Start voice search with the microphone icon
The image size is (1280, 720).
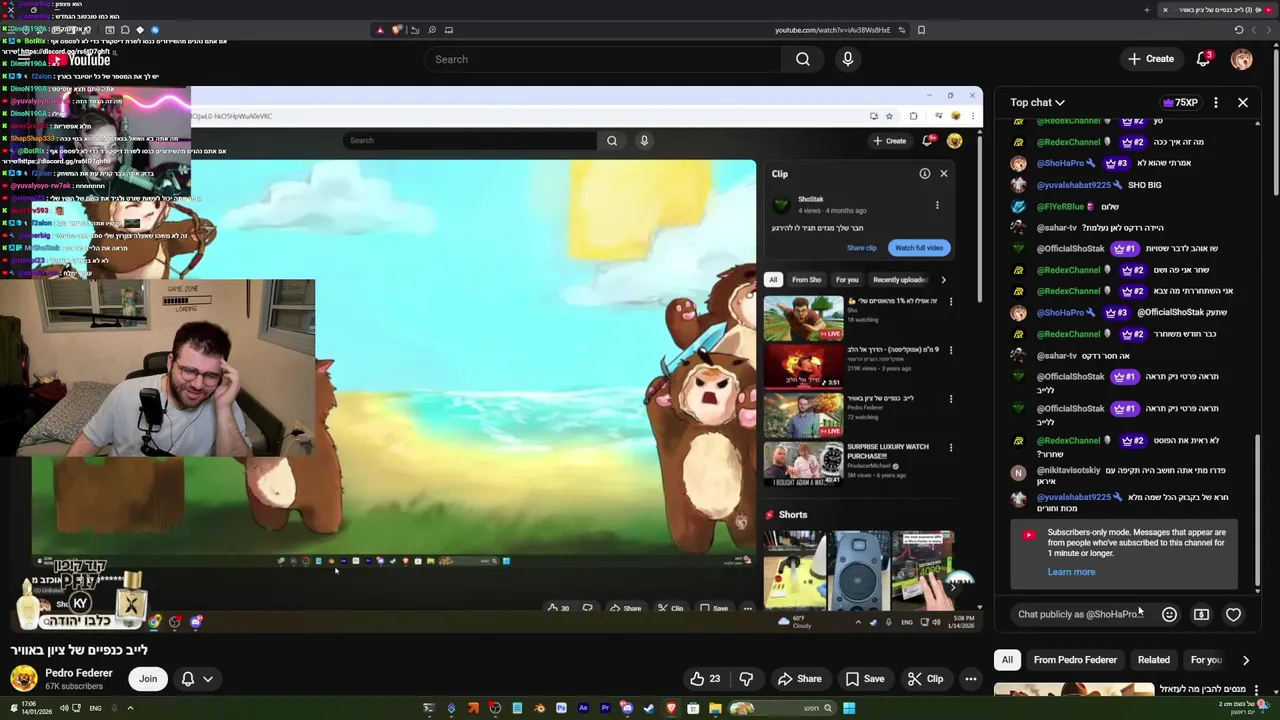click(x=848, y=59)
